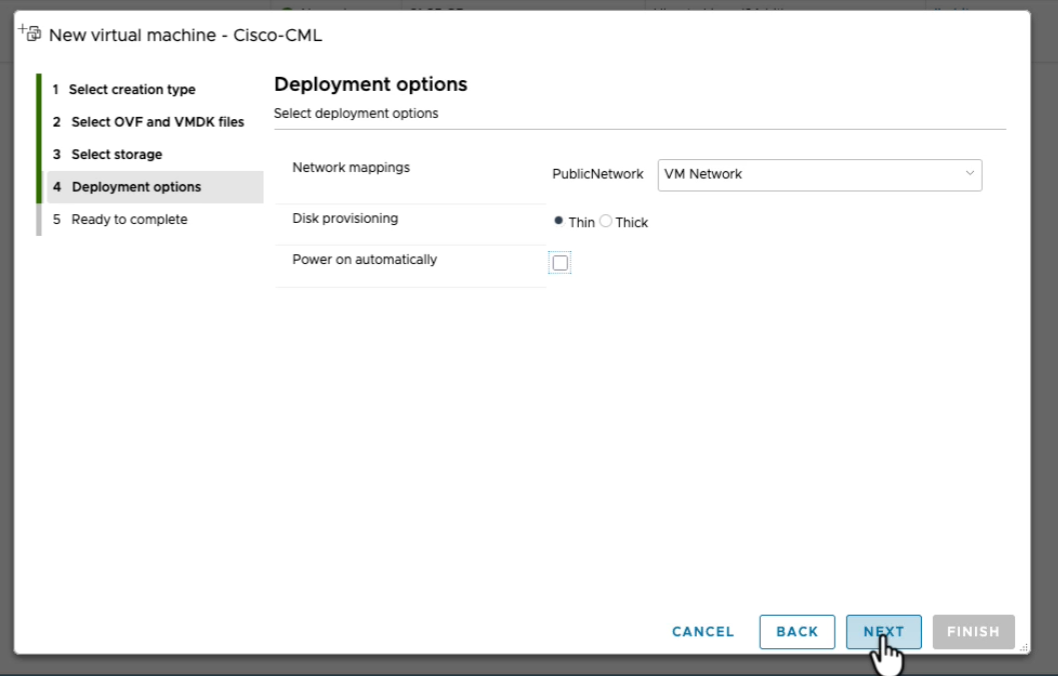Select Thick disk provisioning

[x=606, y=221]
